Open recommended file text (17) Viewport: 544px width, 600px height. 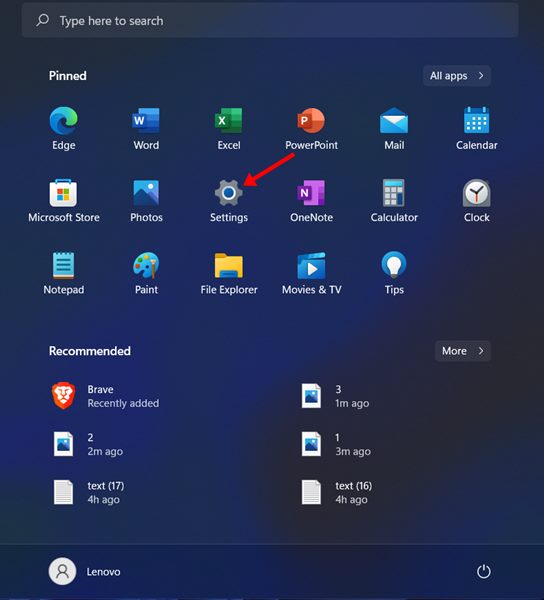(89, 492)
